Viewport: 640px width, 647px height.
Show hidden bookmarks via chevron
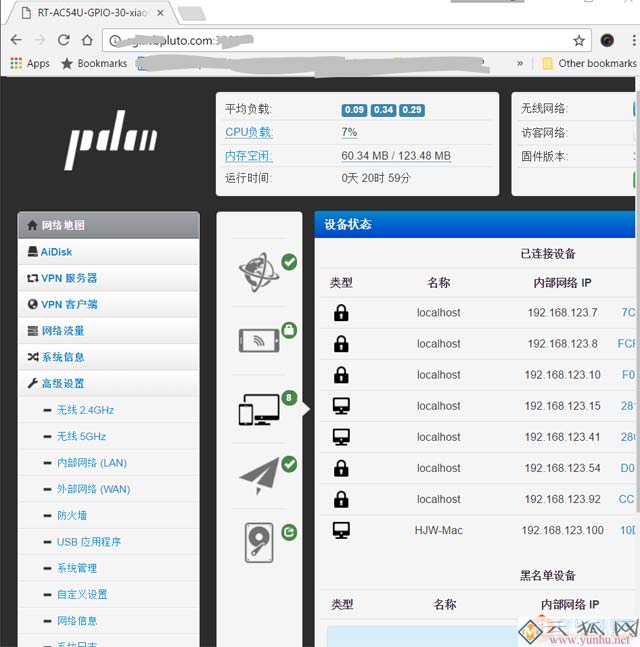[x=520, y=64]
